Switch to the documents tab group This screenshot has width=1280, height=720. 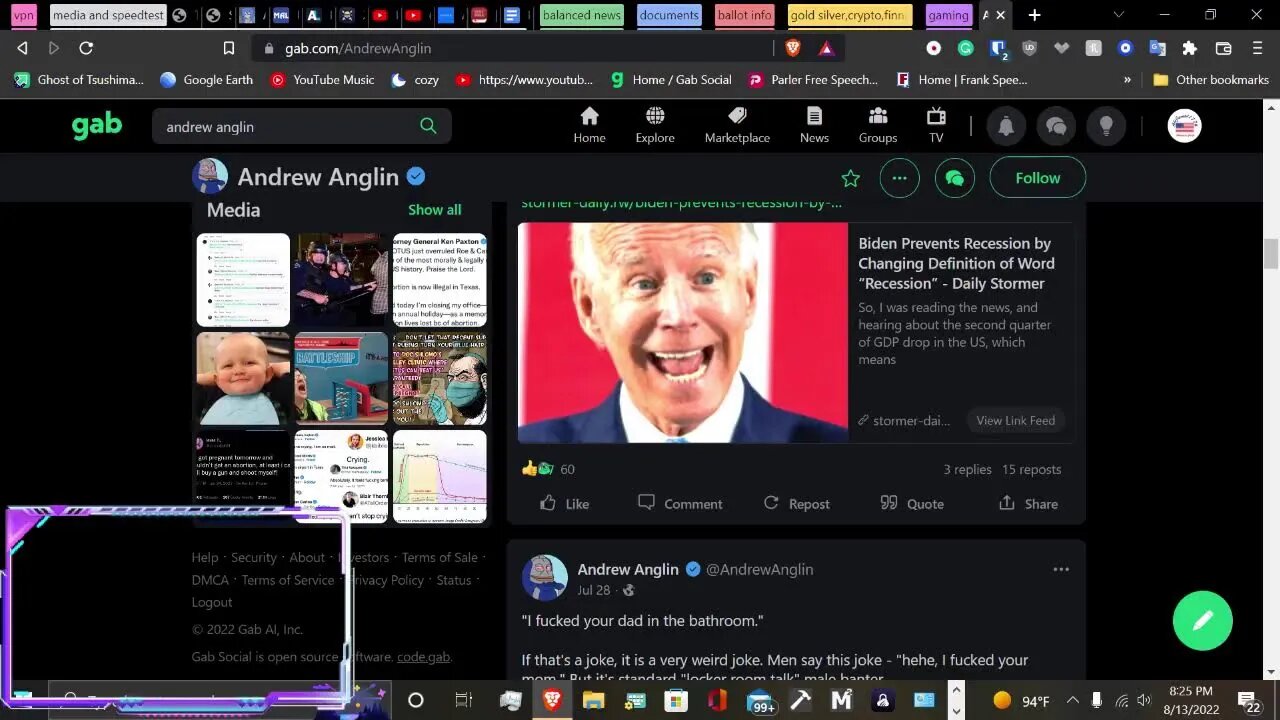pyautogui.click(x=669, y=15)
